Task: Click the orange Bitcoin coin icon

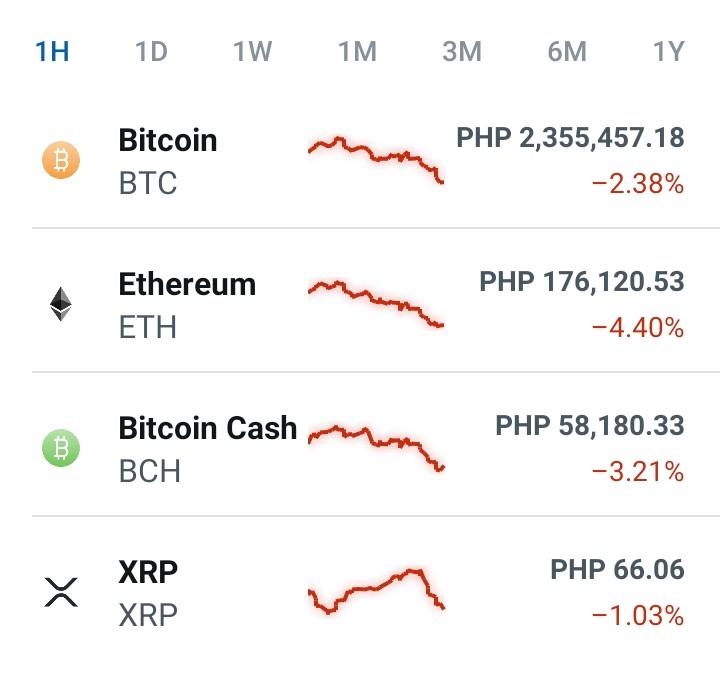Action: [61, 160]
